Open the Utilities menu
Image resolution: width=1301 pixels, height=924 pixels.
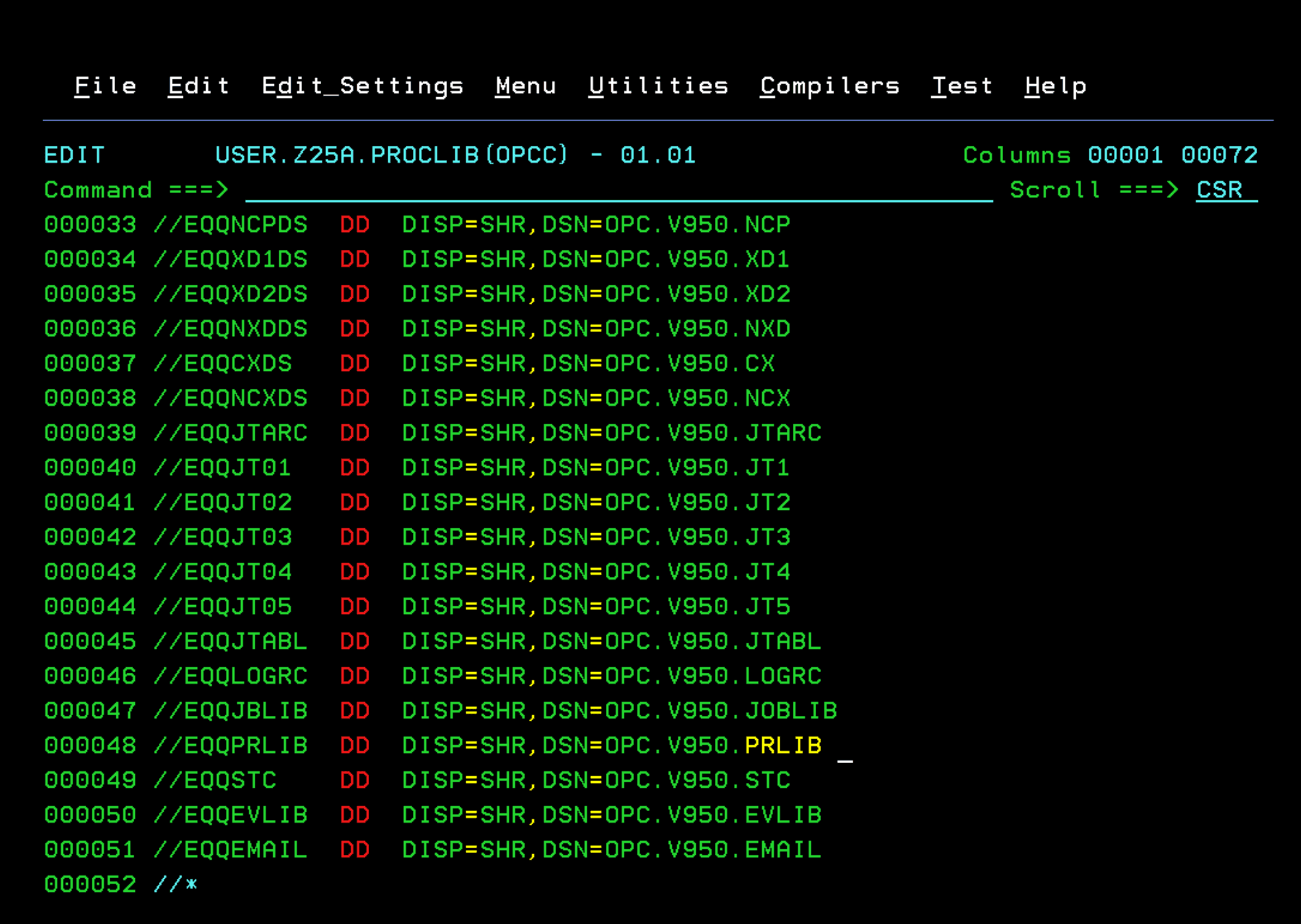(x=658, y=86)
